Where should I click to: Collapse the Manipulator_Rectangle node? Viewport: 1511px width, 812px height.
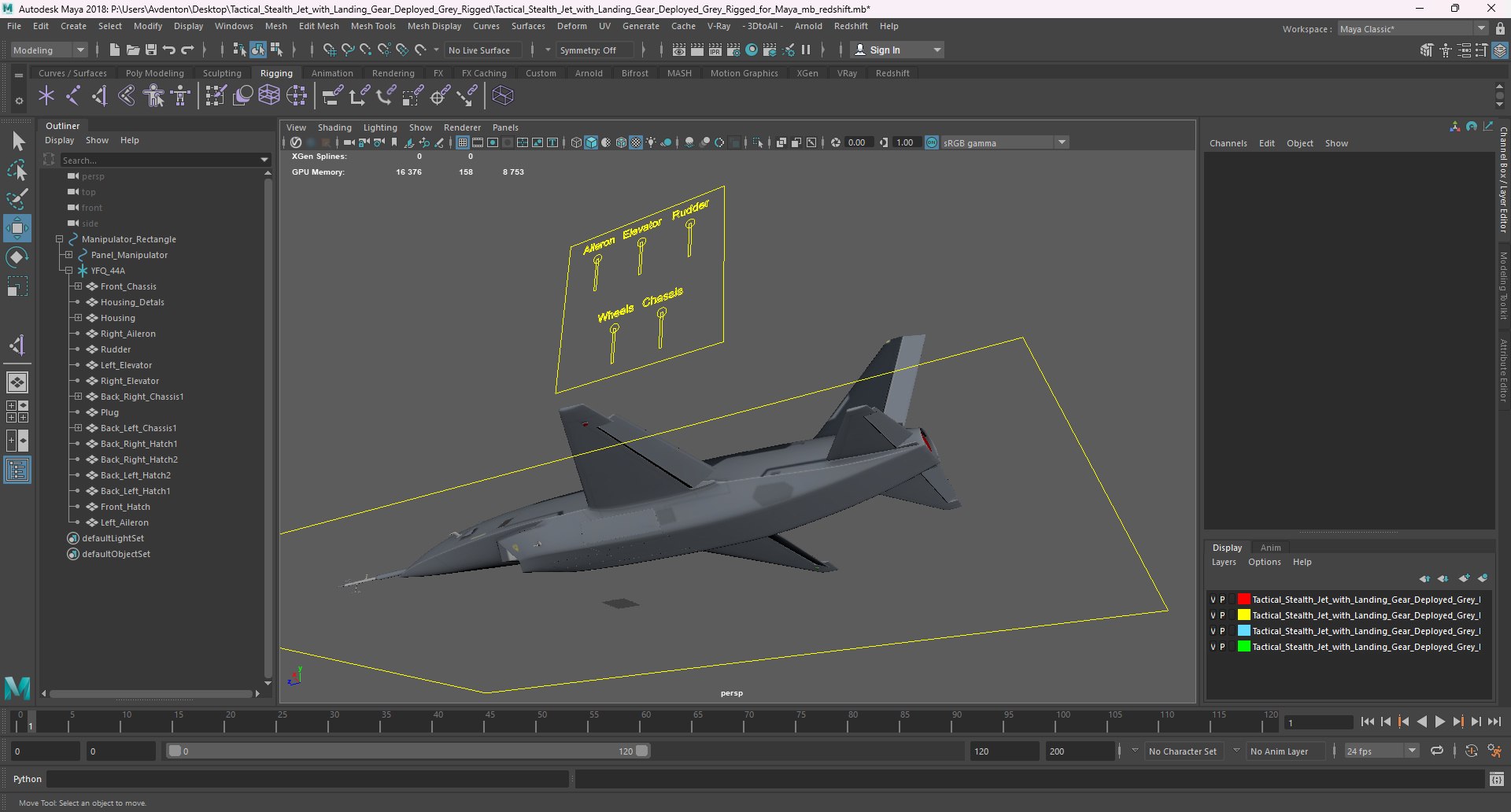(x=59, y=239)
